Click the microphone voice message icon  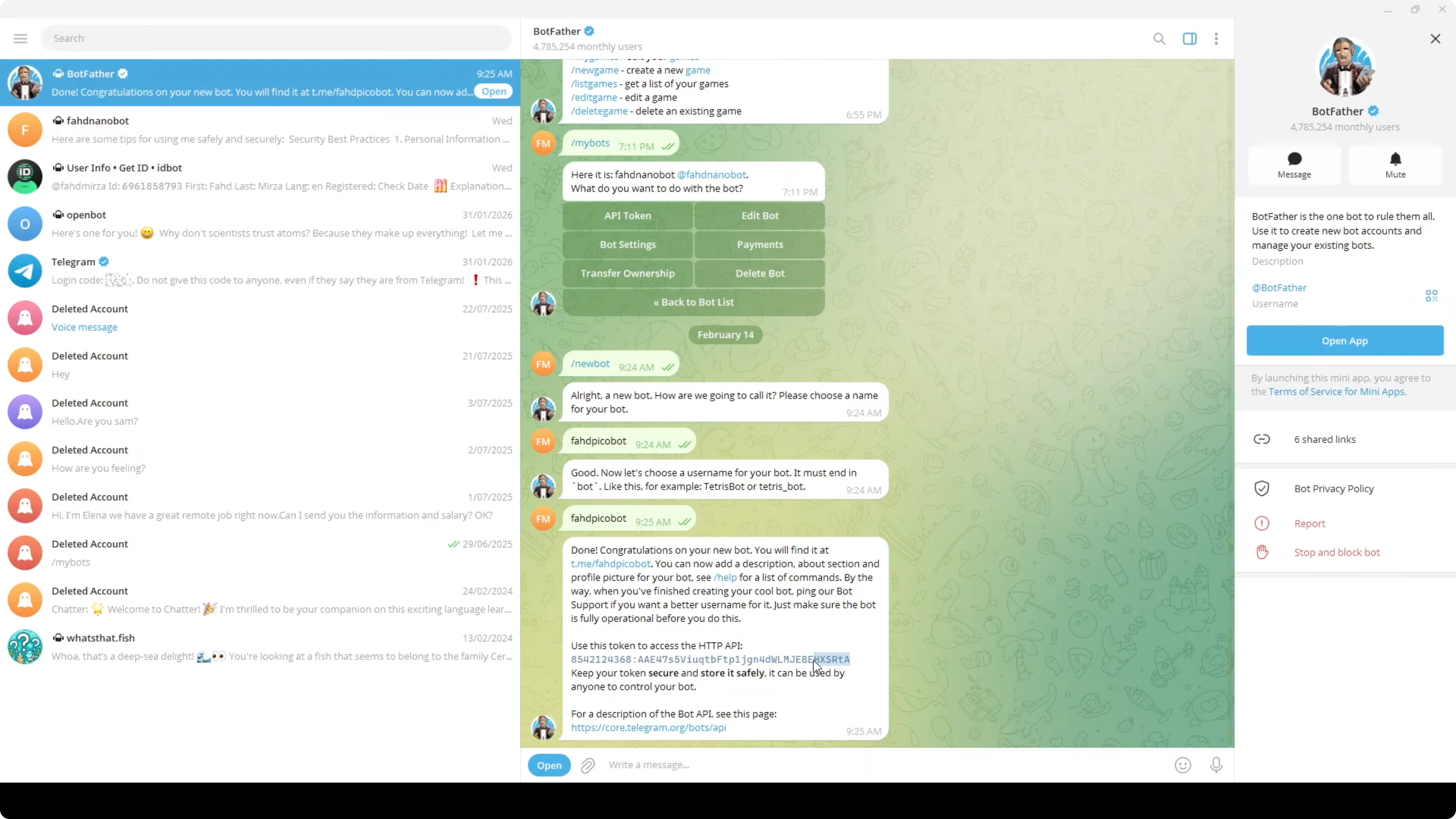[1216, 765]
